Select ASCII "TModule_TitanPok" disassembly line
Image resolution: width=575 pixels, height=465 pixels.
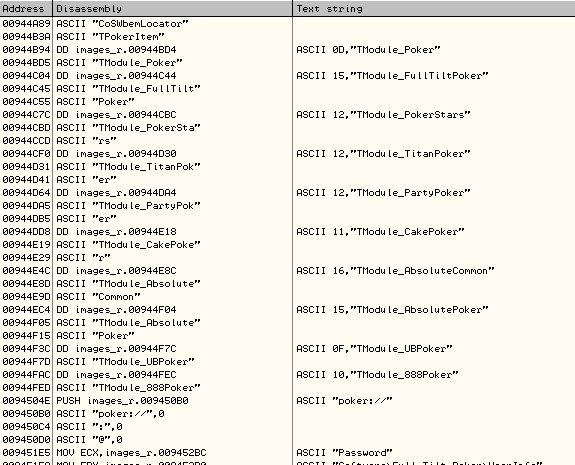coord(128,167)
